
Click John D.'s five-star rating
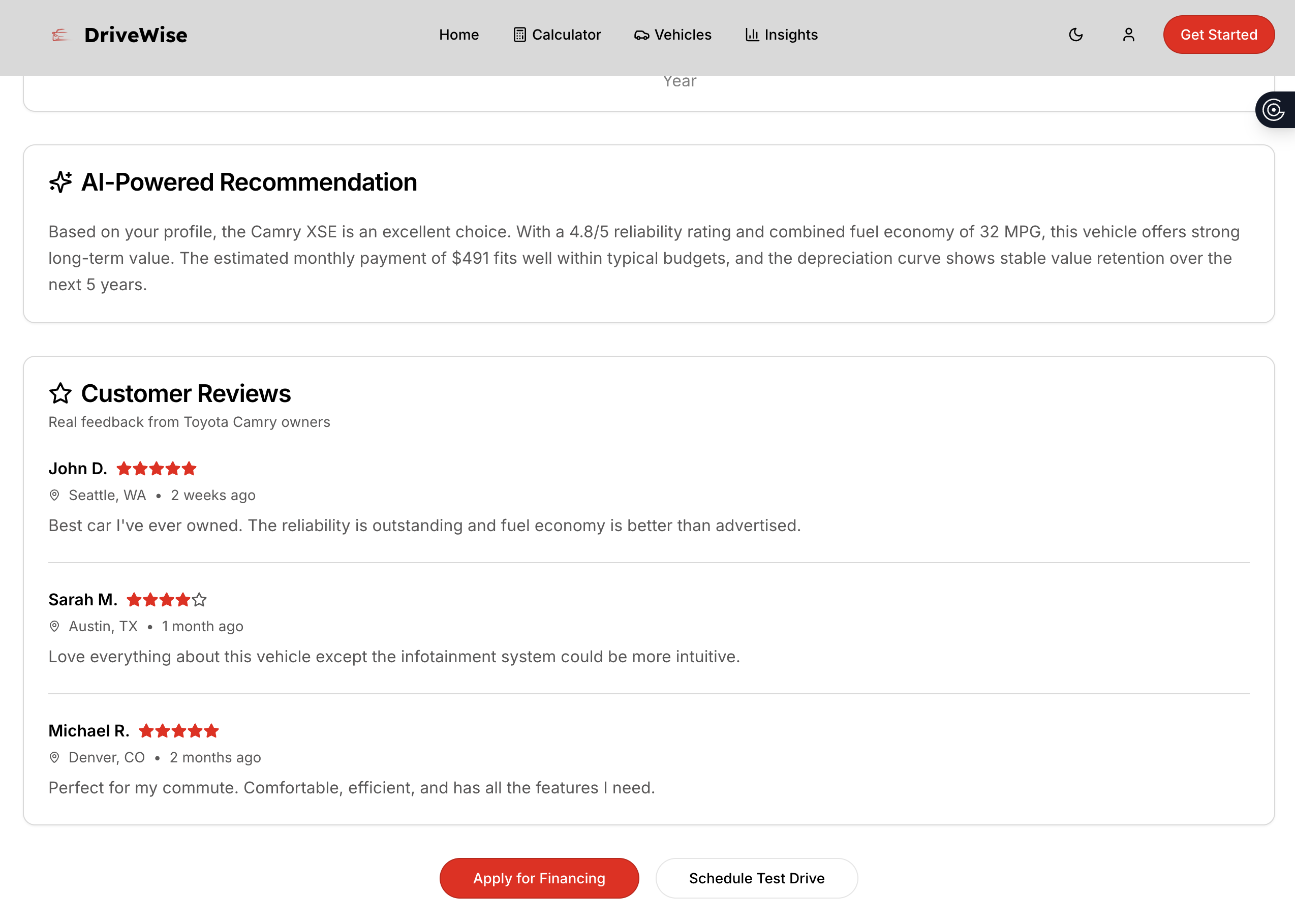tap(157, 469)
